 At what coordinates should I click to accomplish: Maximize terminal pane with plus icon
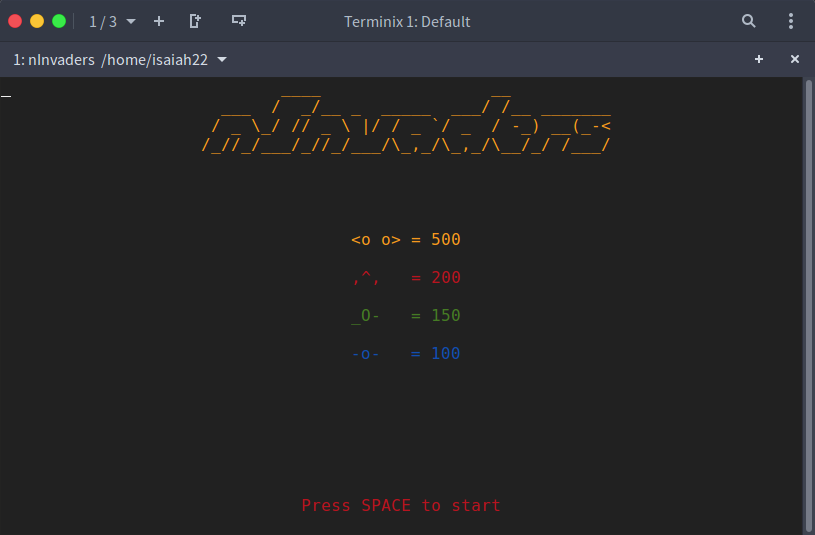click(759, 59)
